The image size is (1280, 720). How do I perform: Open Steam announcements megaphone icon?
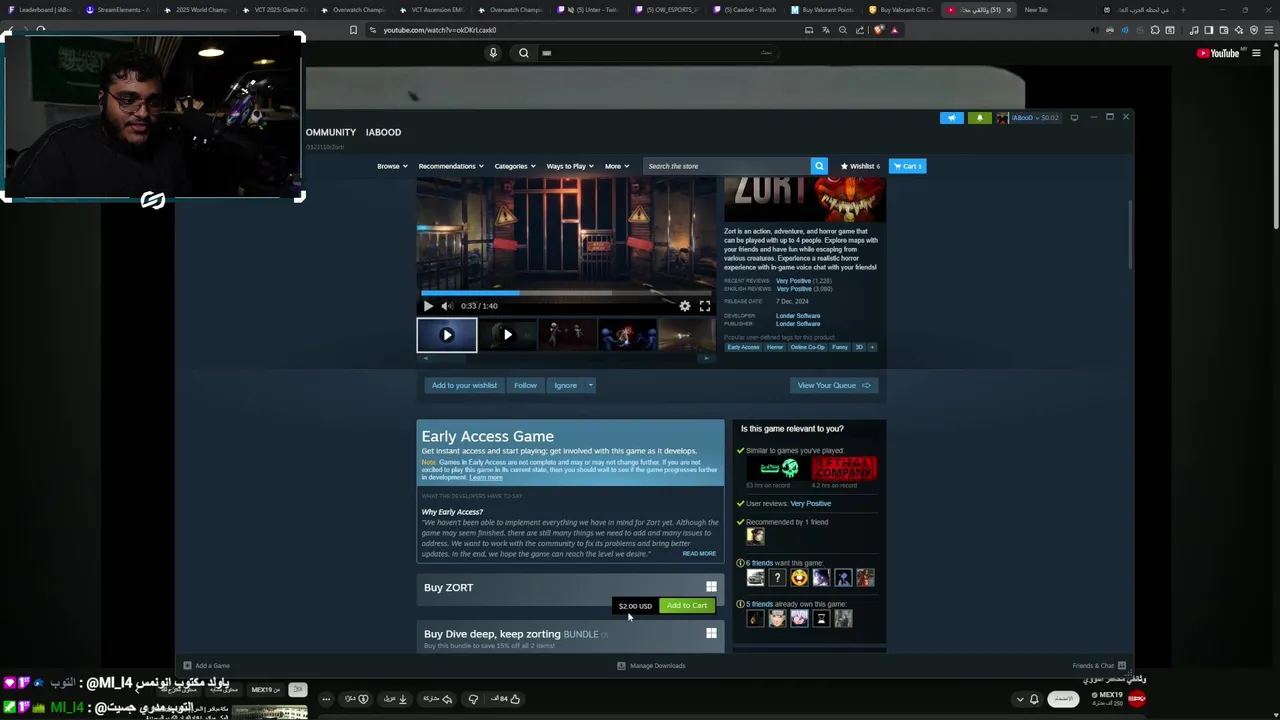pos(952,118)
